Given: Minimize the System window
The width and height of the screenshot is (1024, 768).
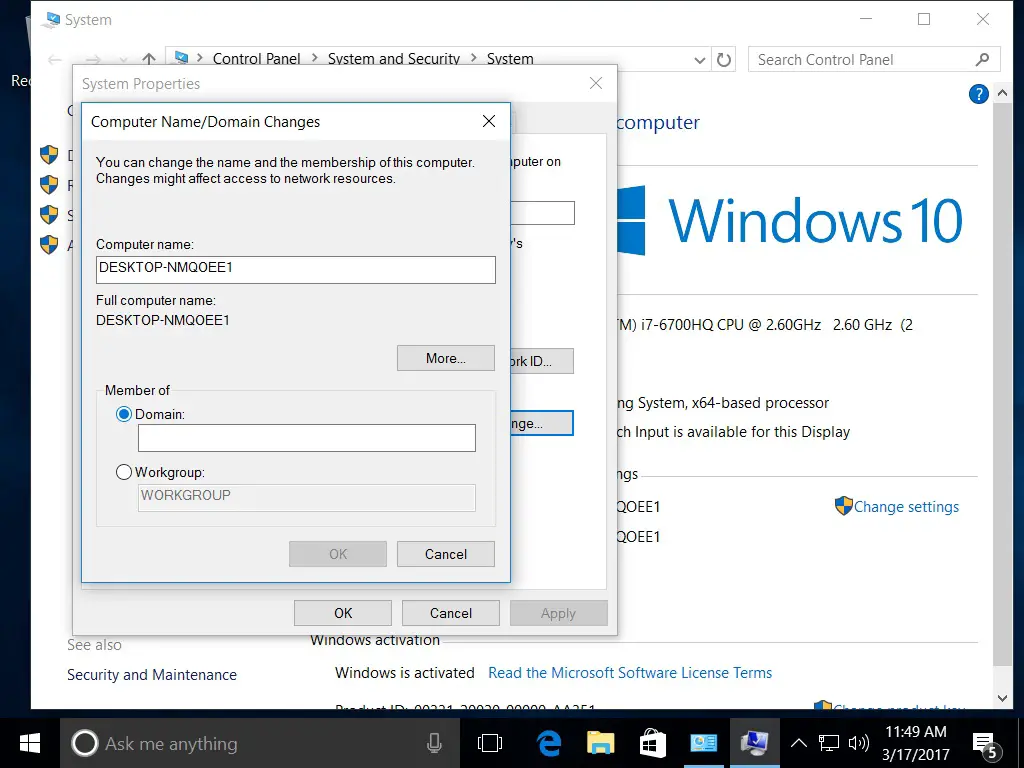Looking at the screenshot, I should [866, 19].
